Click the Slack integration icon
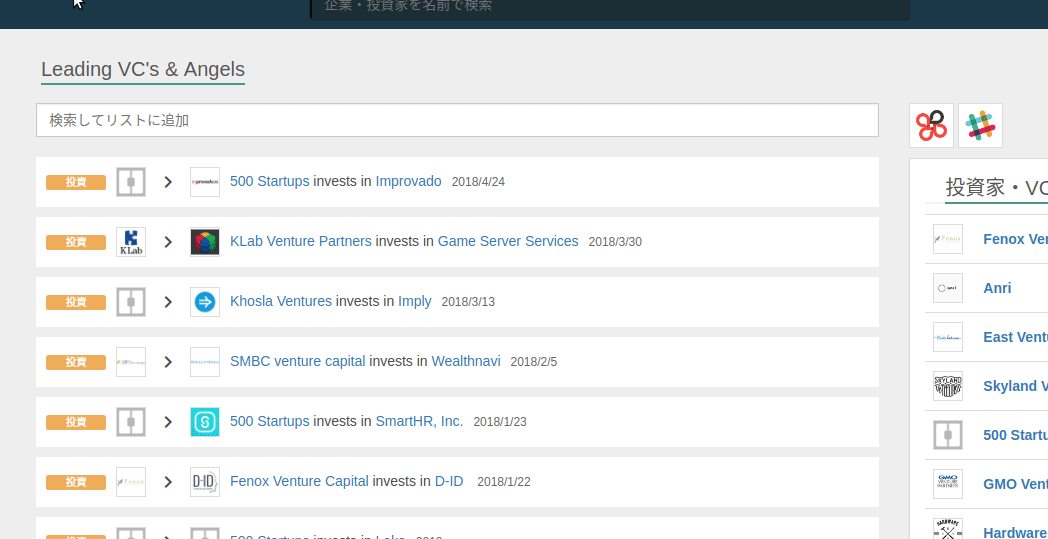Viewport: 1048px width, 539px height. tap(980, 125)
